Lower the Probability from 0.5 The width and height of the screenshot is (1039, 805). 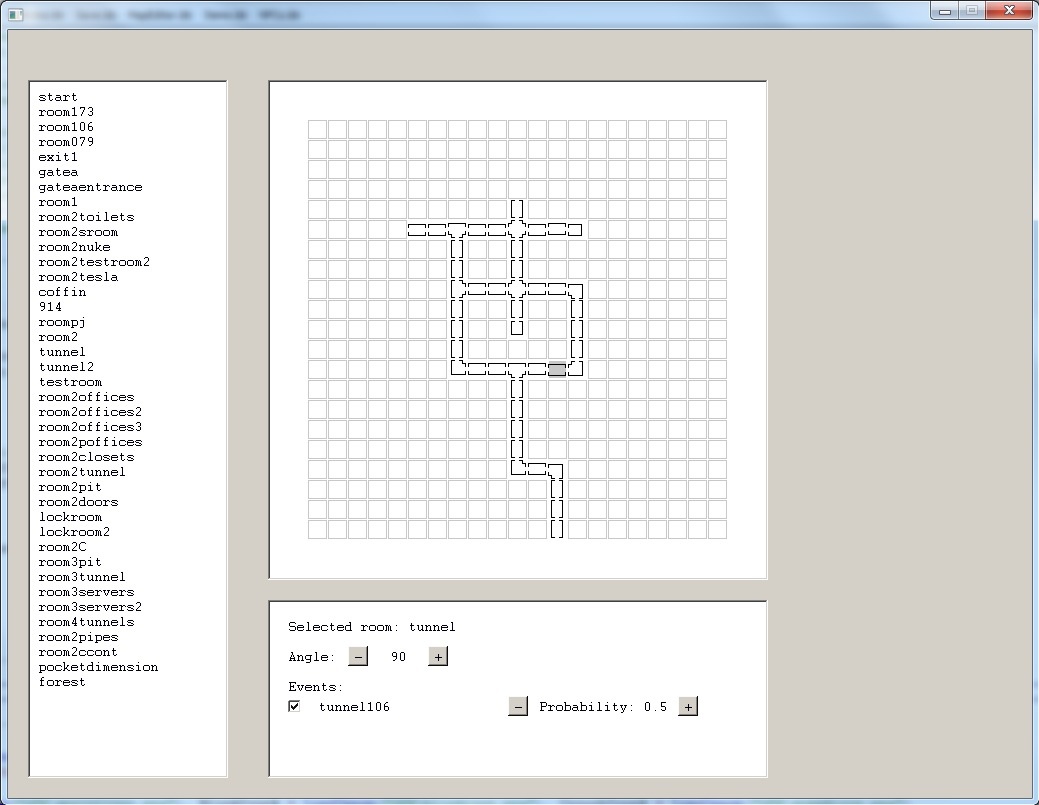(x=518, y=706)
